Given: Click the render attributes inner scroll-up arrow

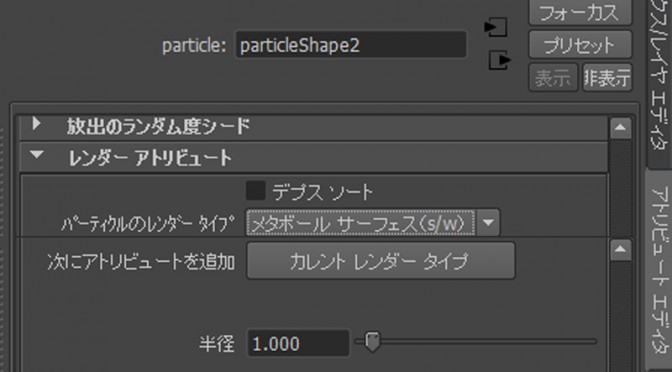Looking at the screenshot, I should (621, 250).
